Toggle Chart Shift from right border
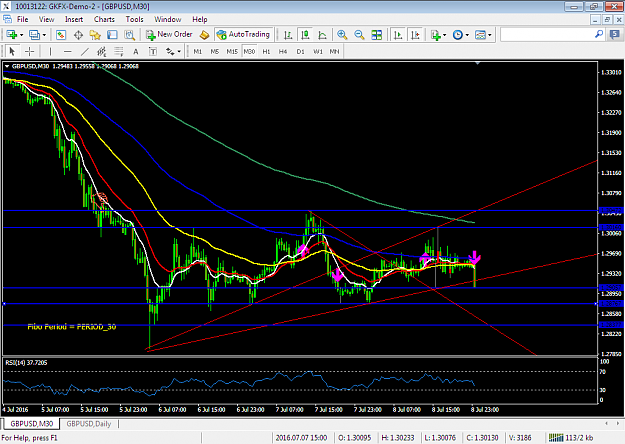Image resolution: width=625 pixels, height=444 pixels. coord(415,35)
